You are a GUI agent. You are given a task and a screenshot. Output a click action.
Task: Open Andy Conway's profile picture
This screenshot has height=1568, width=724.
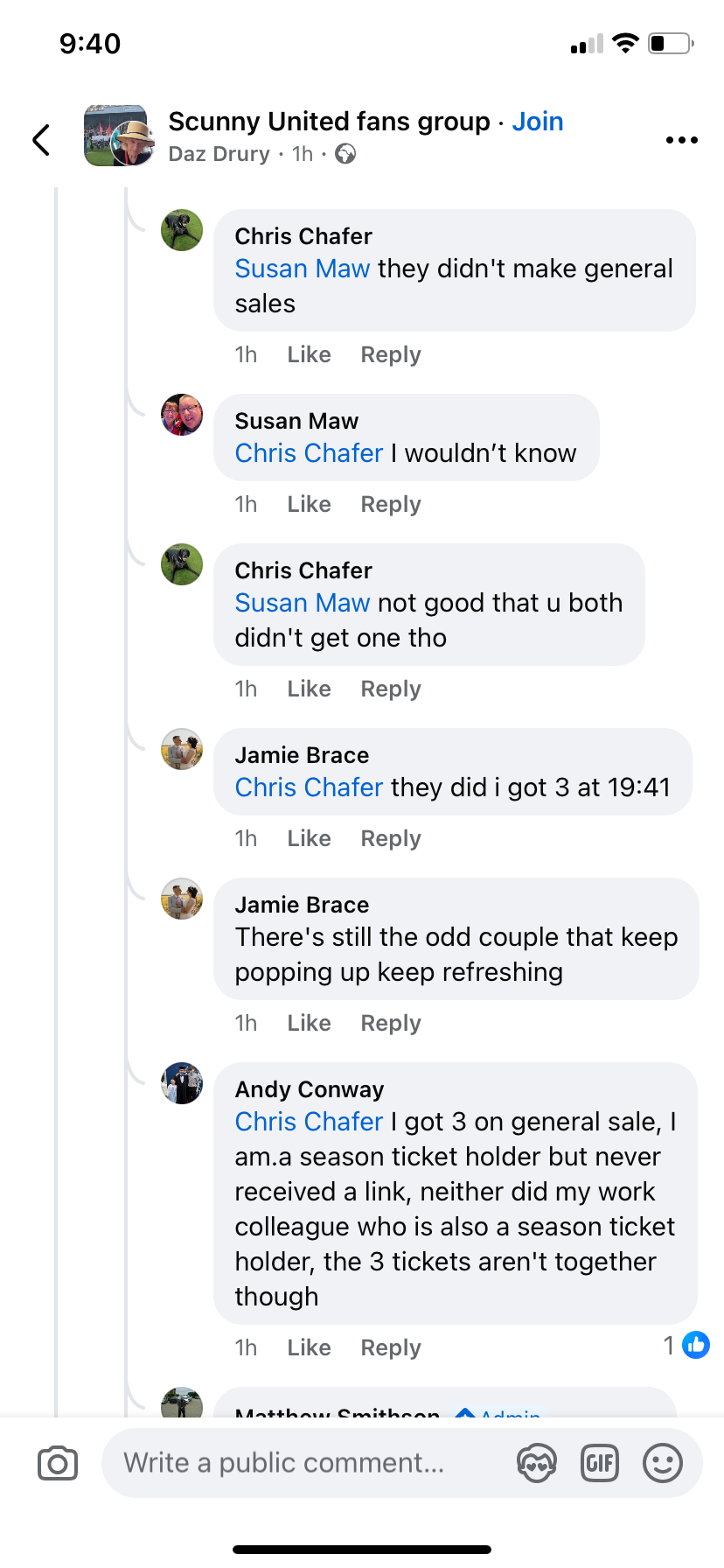coord(182,1083)
